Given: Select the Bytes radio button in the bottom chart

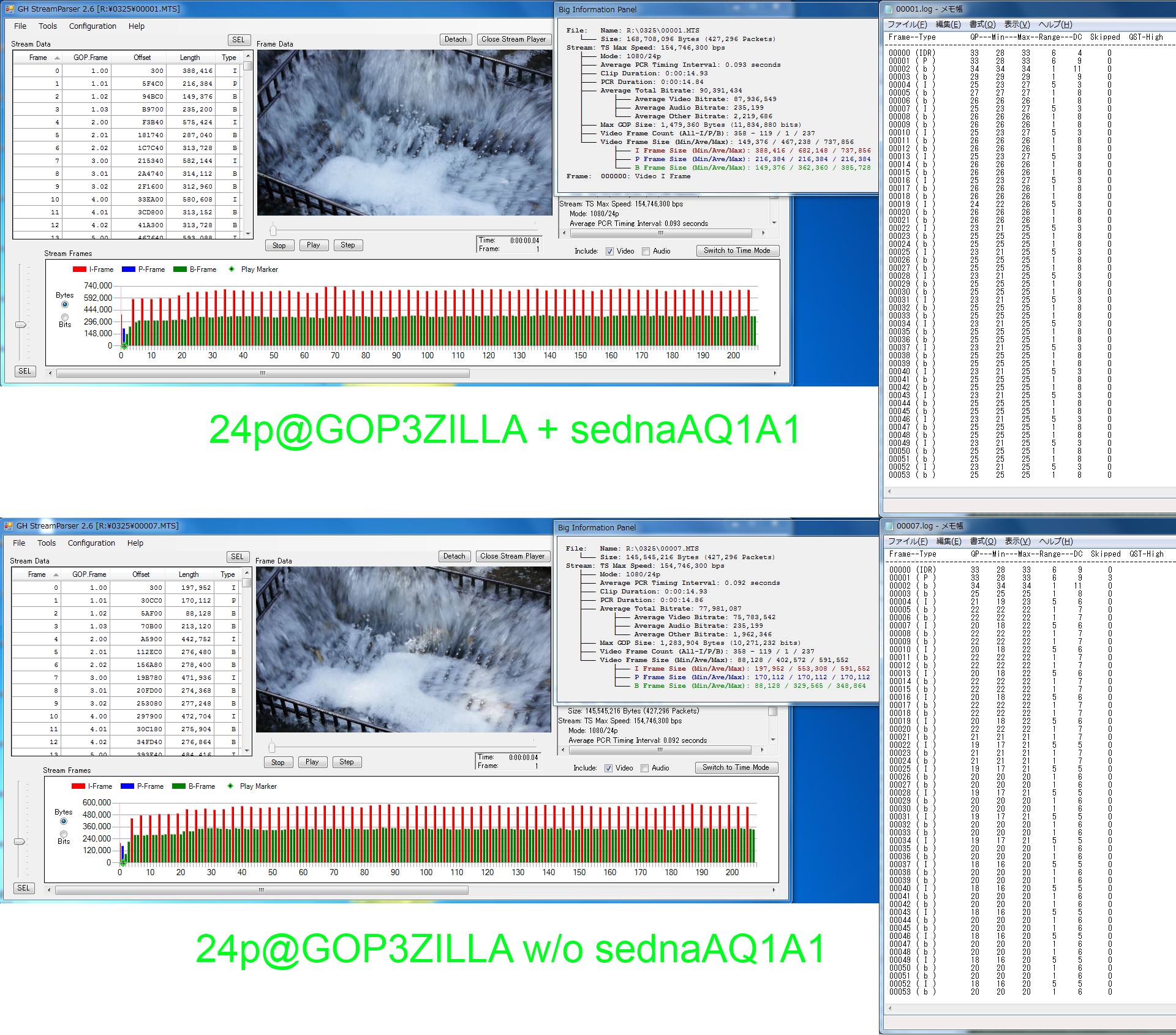Looking at the screenshot, I should pyautogui.click(x=64, y=821).
